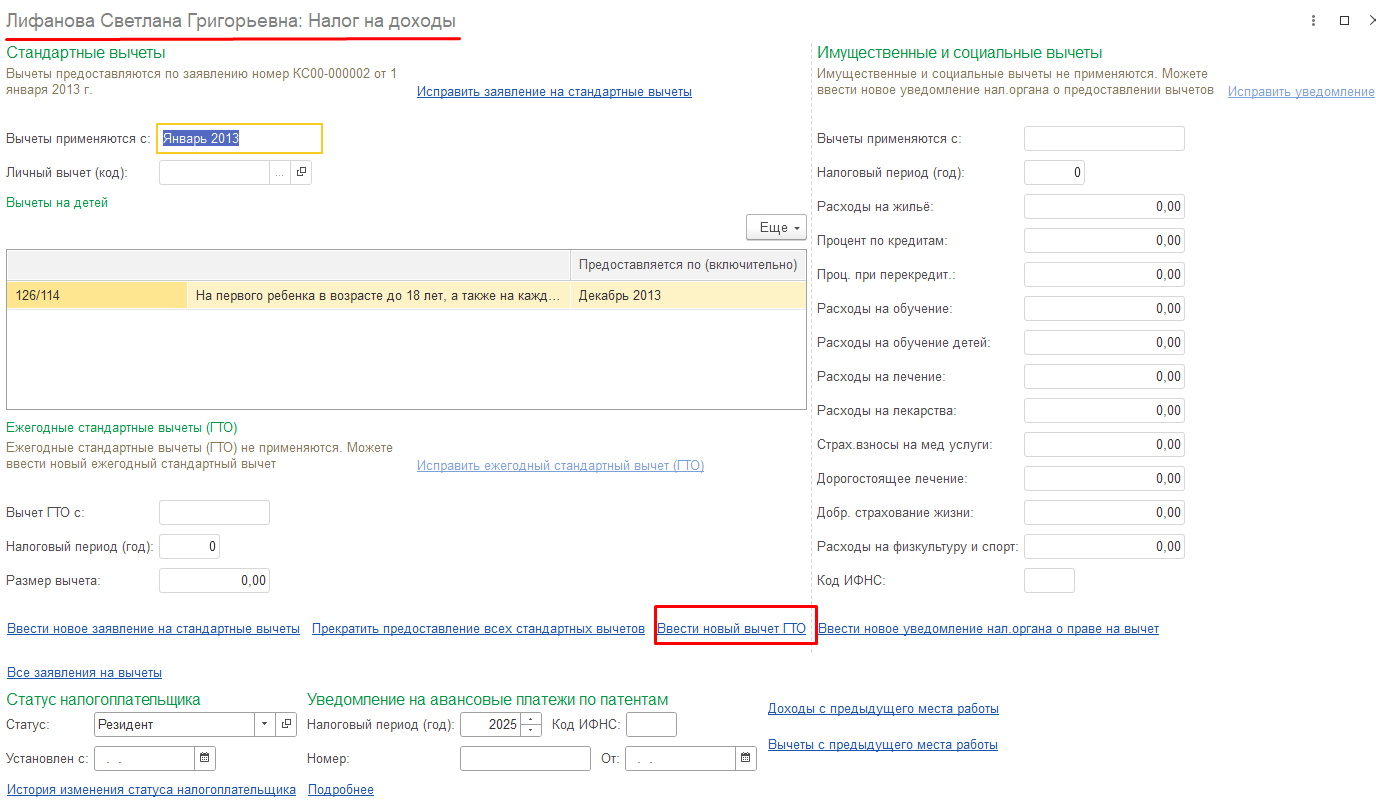Maximize the window with square icon

1345,20
